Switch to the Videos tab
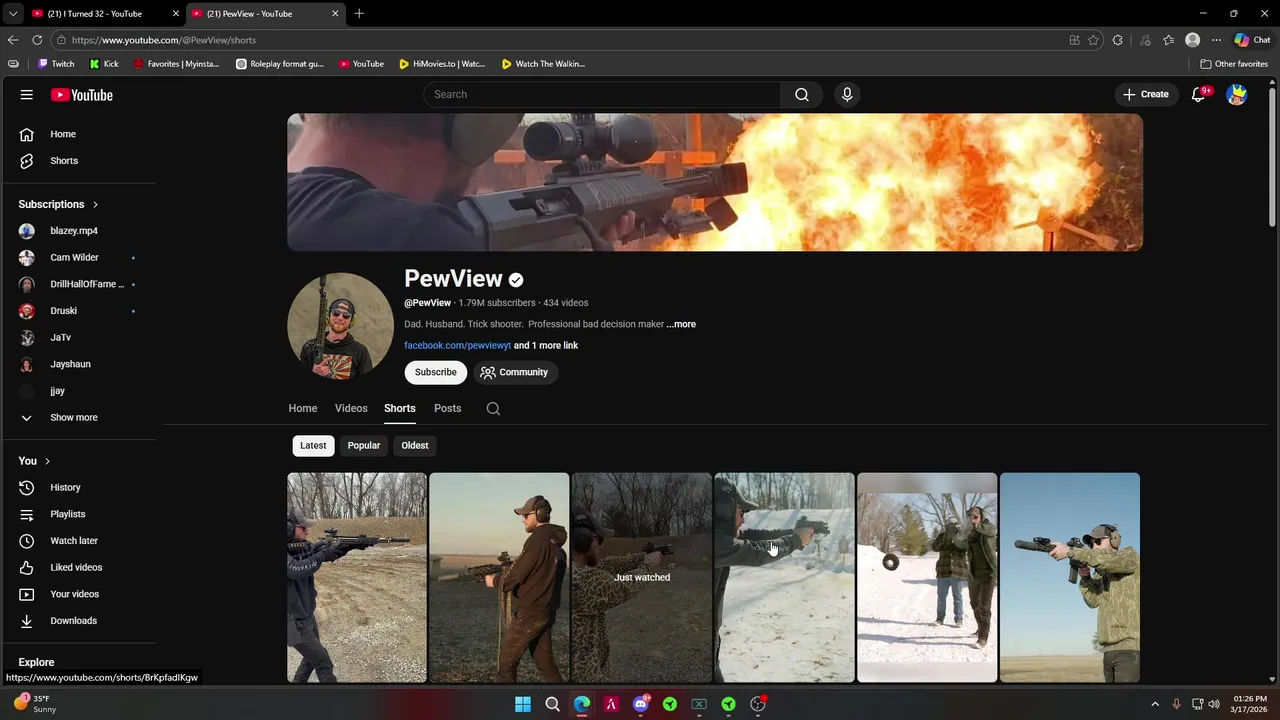1280x720 pixels. 351,408
